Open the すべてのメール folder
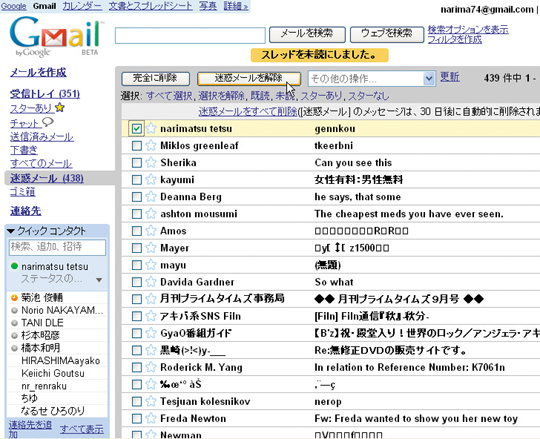 [x=41, y=163]
